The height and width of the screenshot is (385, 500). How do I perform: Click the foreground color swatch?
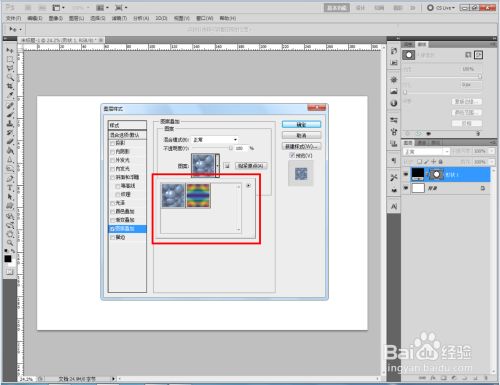click(8, 259)
